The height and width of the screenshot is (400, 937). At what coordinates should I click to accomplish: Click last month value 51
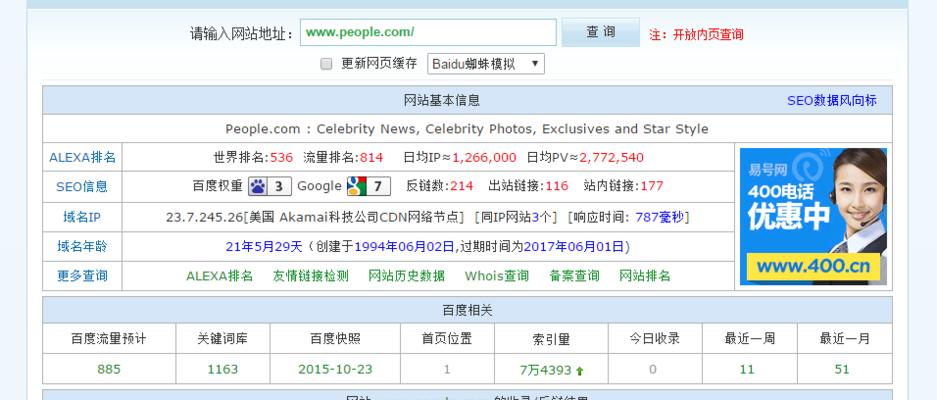842,370
